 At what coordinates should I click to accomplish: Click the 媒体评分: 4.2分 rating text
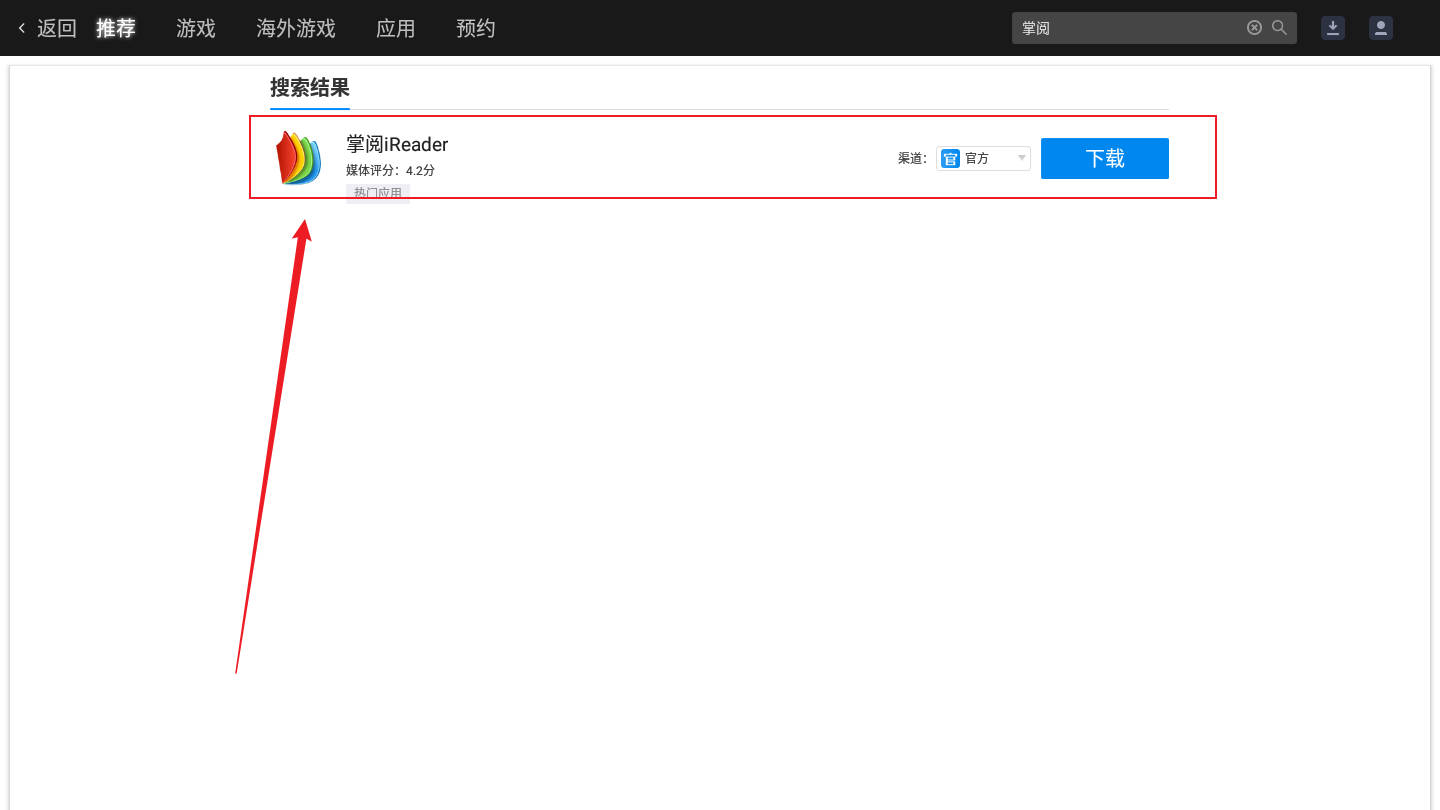tap(390, 170)
